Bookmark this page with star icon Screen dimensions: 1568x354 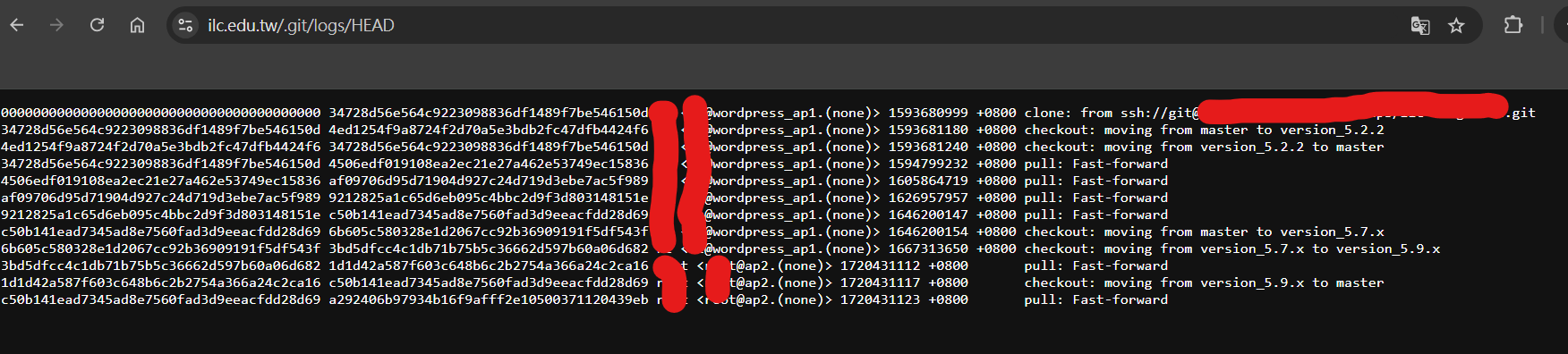coord(1456,25)
